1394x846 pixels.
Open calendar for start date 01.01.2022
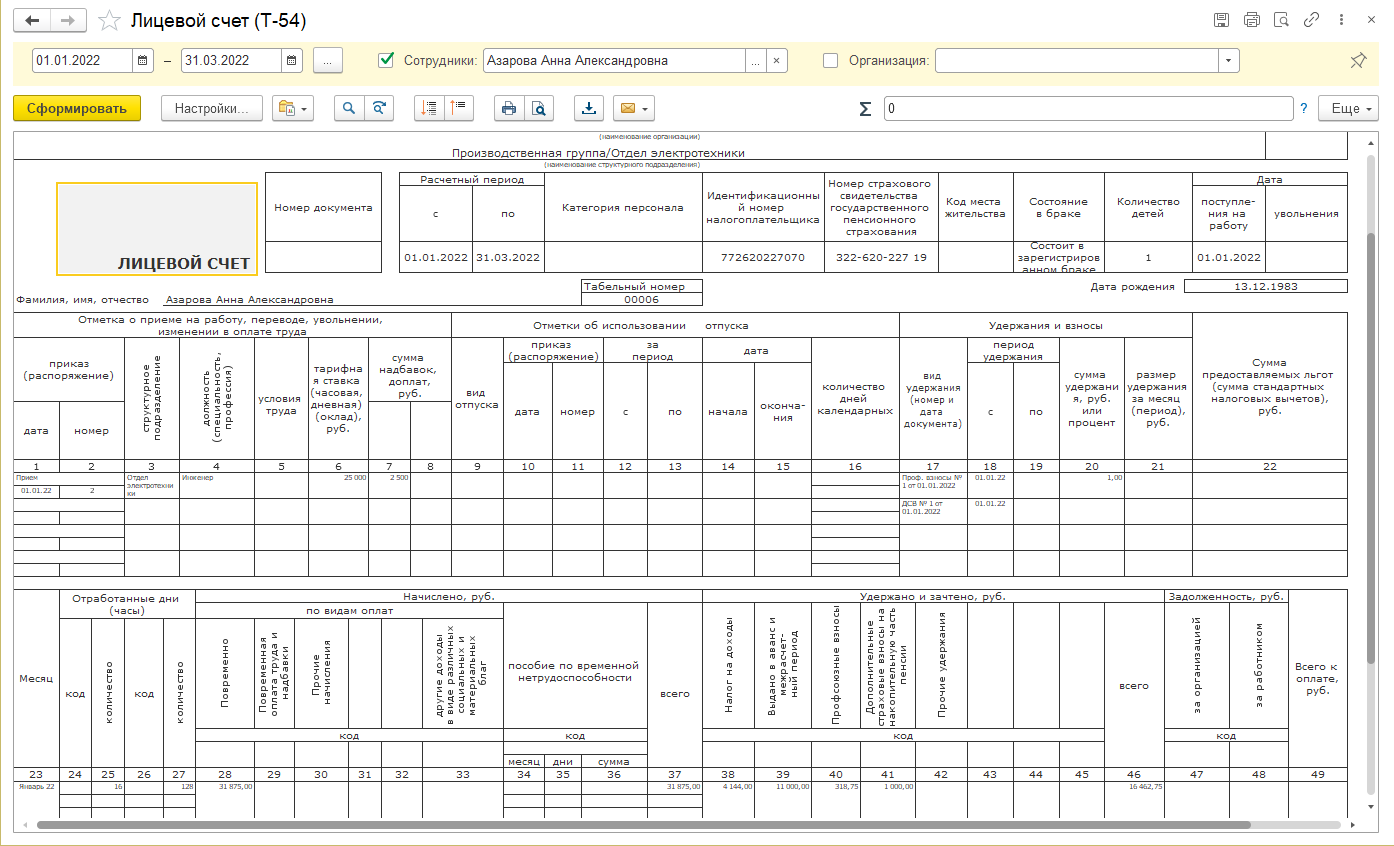144,61
